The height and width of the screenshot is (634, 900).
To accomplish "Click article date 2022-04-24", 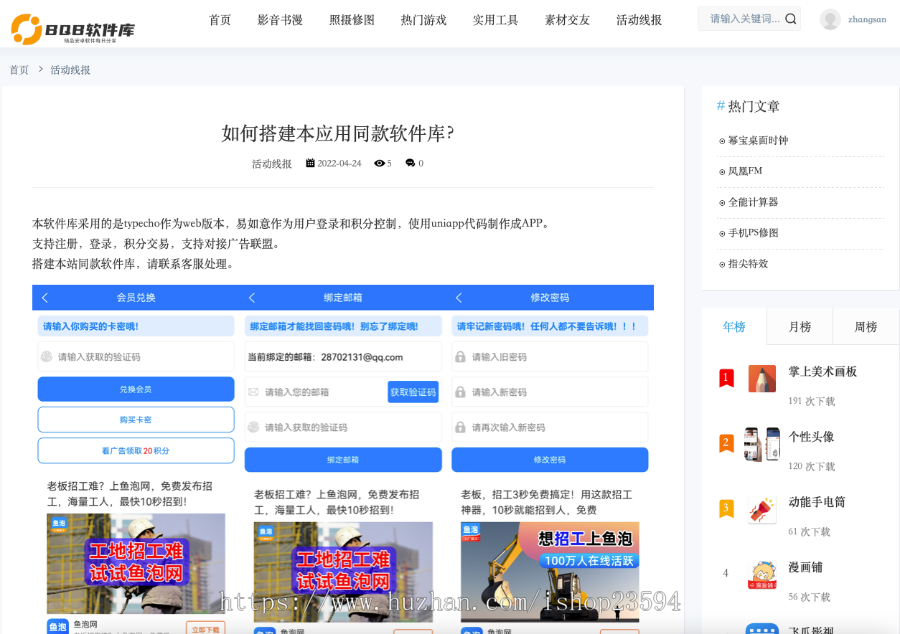I will [x=339, y=164].
